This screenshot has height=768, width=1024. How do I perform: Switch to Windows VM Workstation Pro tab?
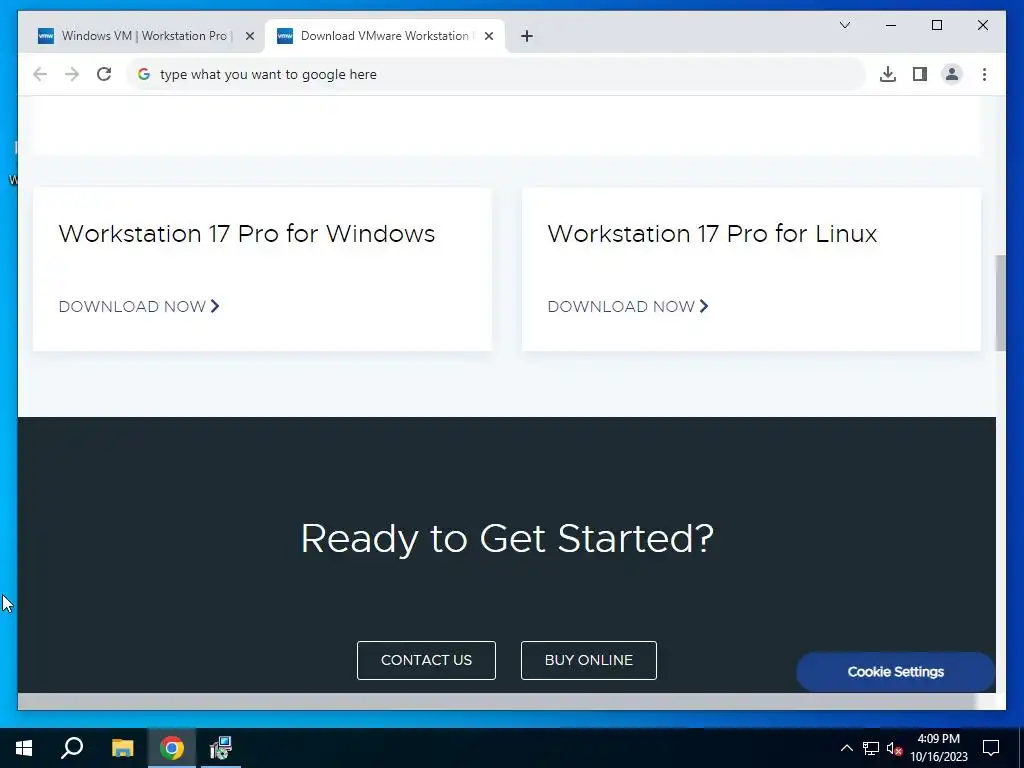coord(145,36)
